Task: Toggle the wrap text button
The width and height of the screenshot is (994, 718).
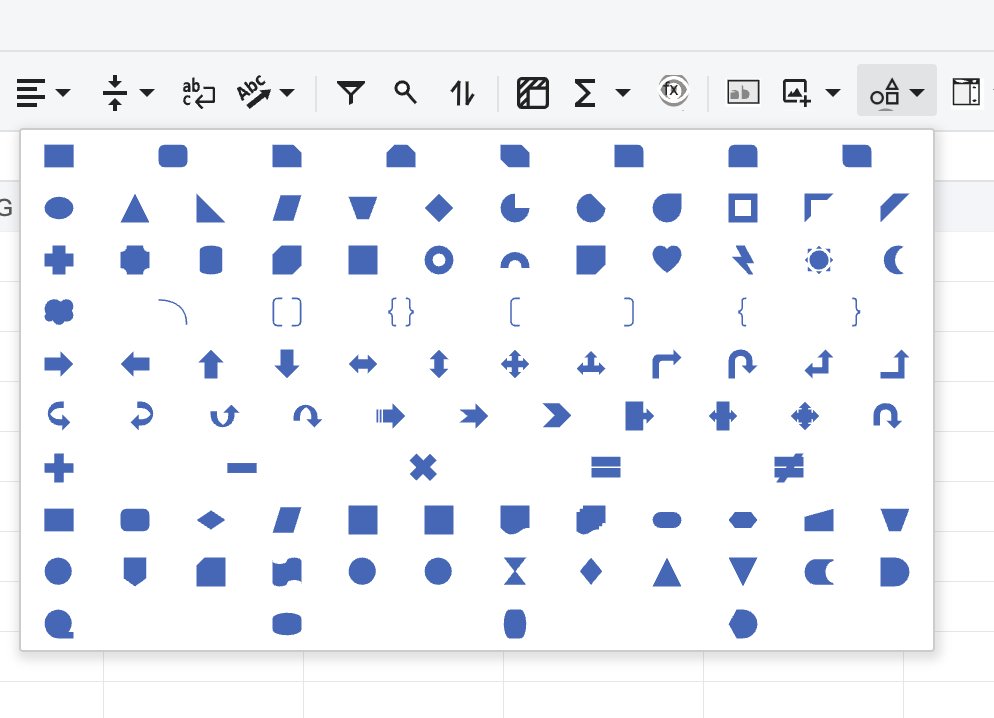Action: pyautogui.click(x=198, y=93)
